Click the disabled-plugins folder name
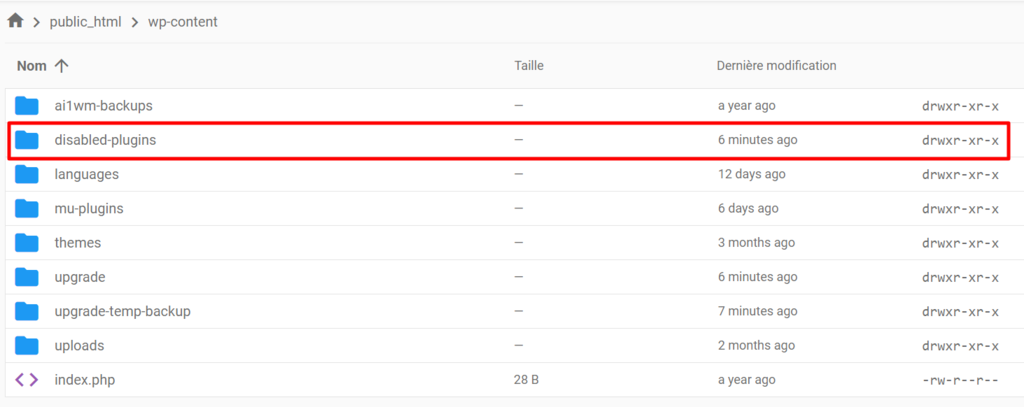Image resolution: width=1024 pixels, height=407 pixels. [x=105, y=140]
